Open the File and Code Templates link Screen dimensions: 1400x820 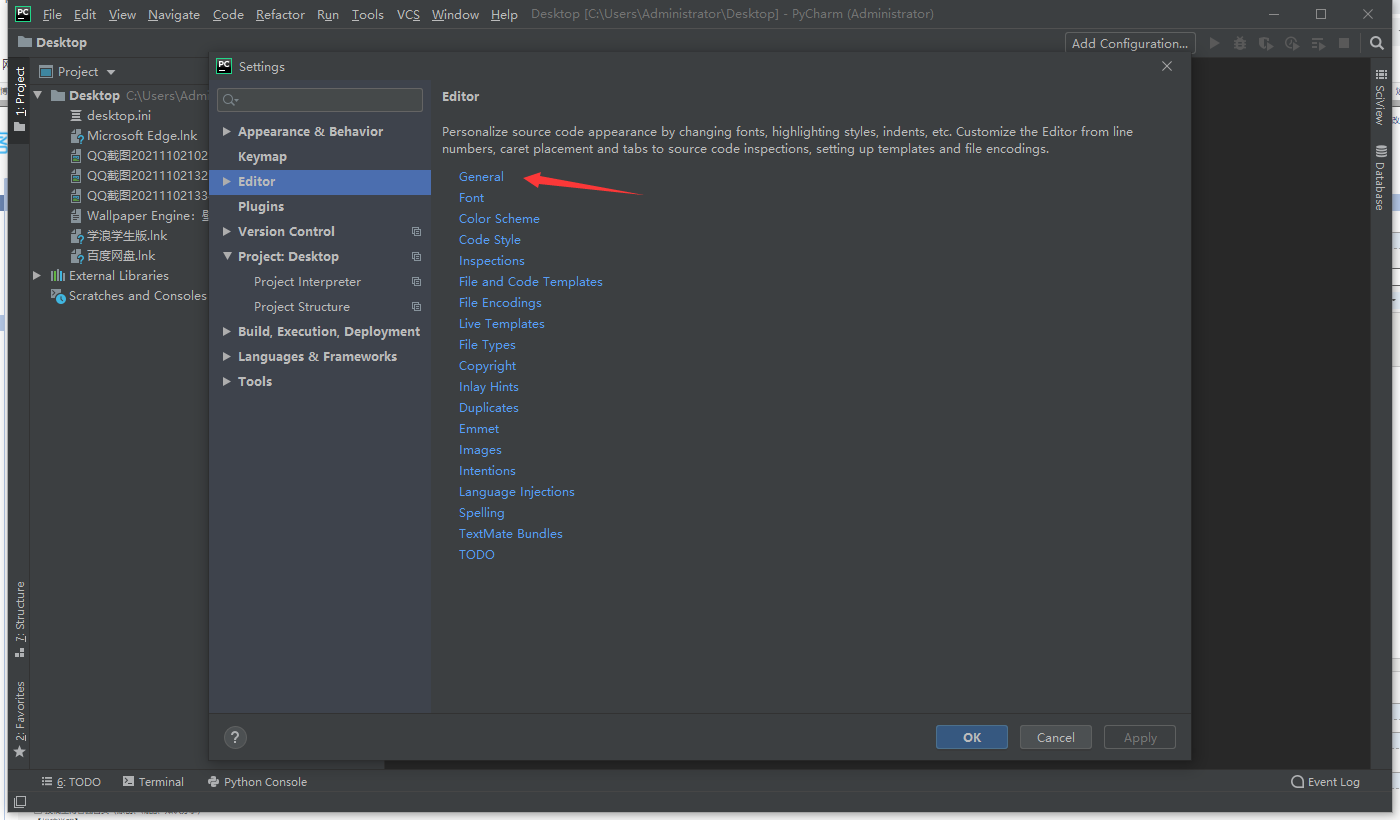coord(531,281)
